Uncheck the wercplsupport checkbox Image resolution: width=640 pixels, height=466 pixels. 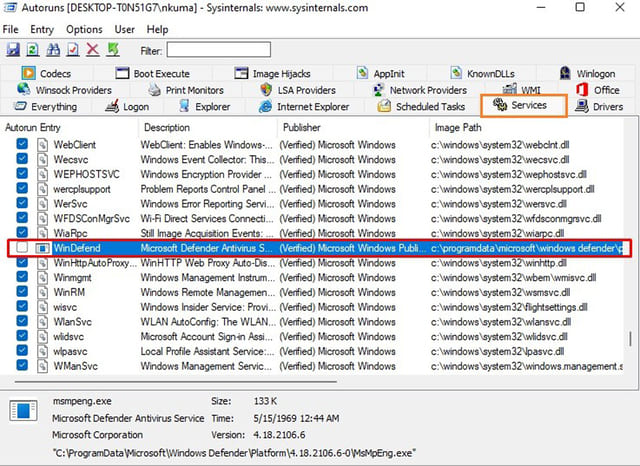point(22,188)
